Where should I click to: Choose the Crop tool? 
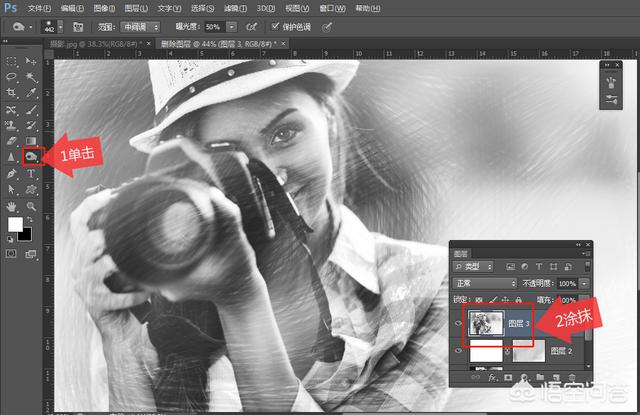[13, 92]
